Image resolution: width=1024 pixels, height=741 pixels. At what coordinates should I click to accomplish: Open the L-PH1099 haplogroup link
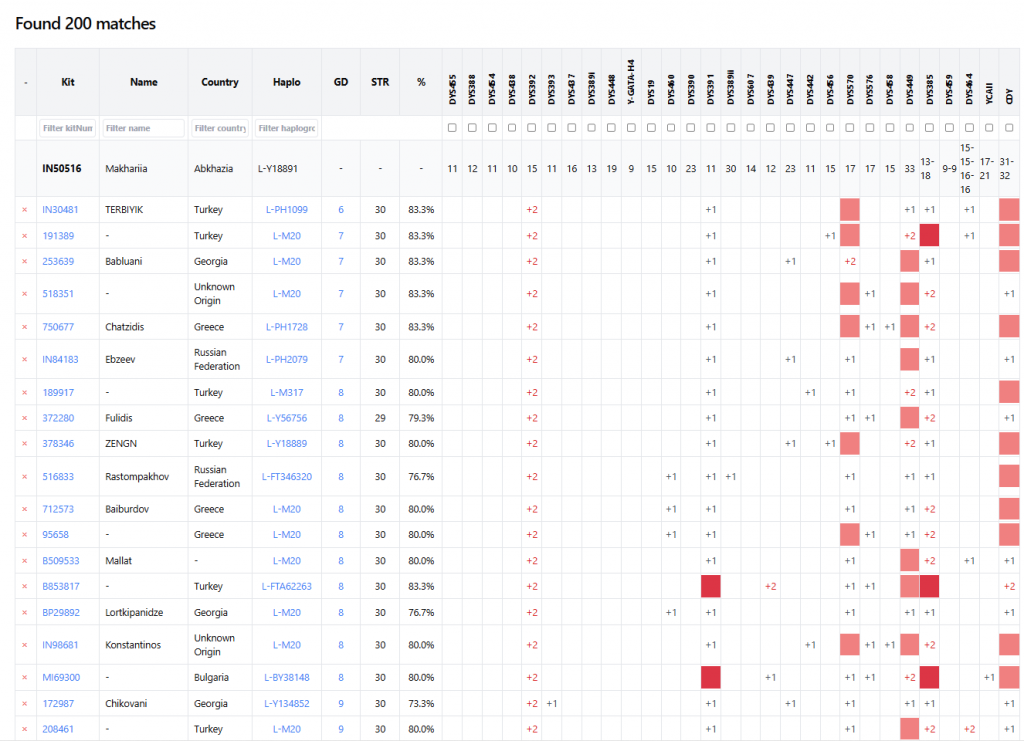286,210
